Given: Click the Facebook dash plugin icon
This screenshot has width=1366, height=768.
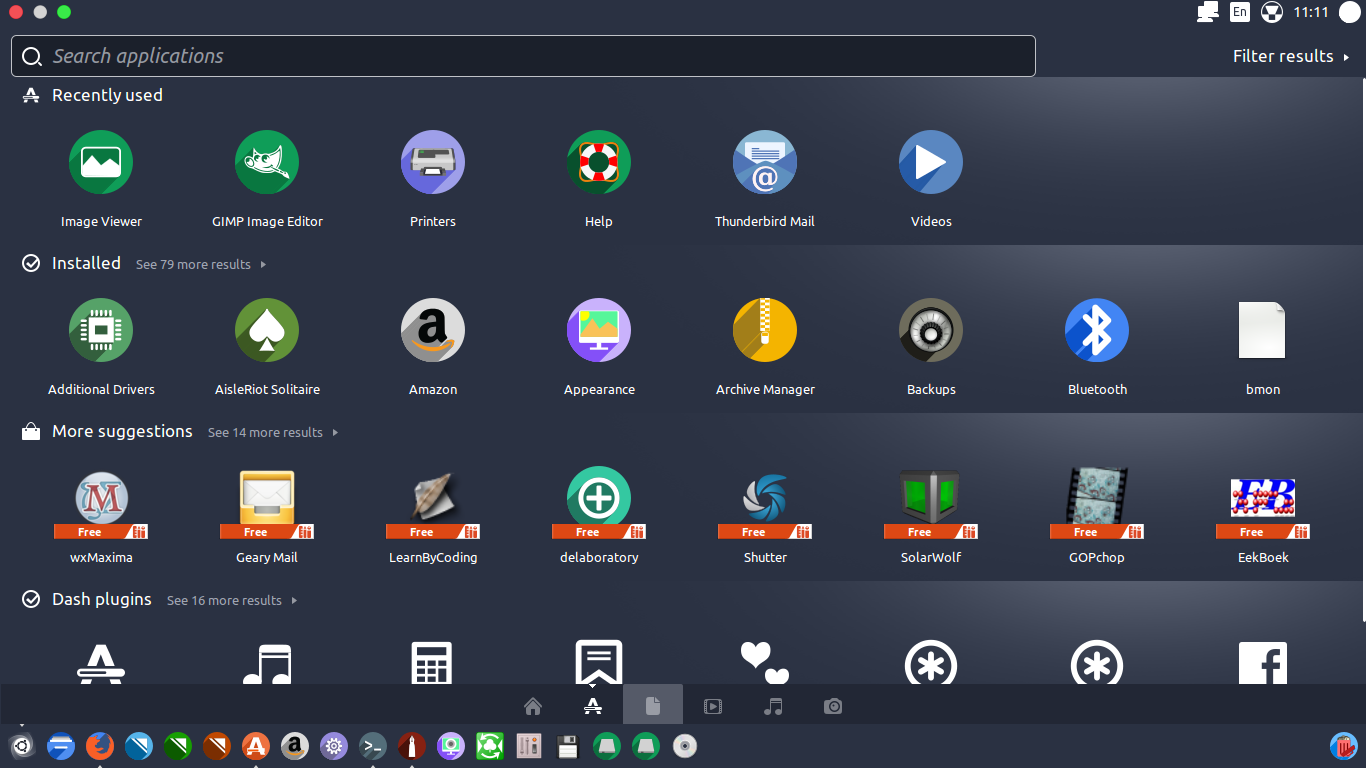Looking at the screenshot, I should click(1263, 663).
